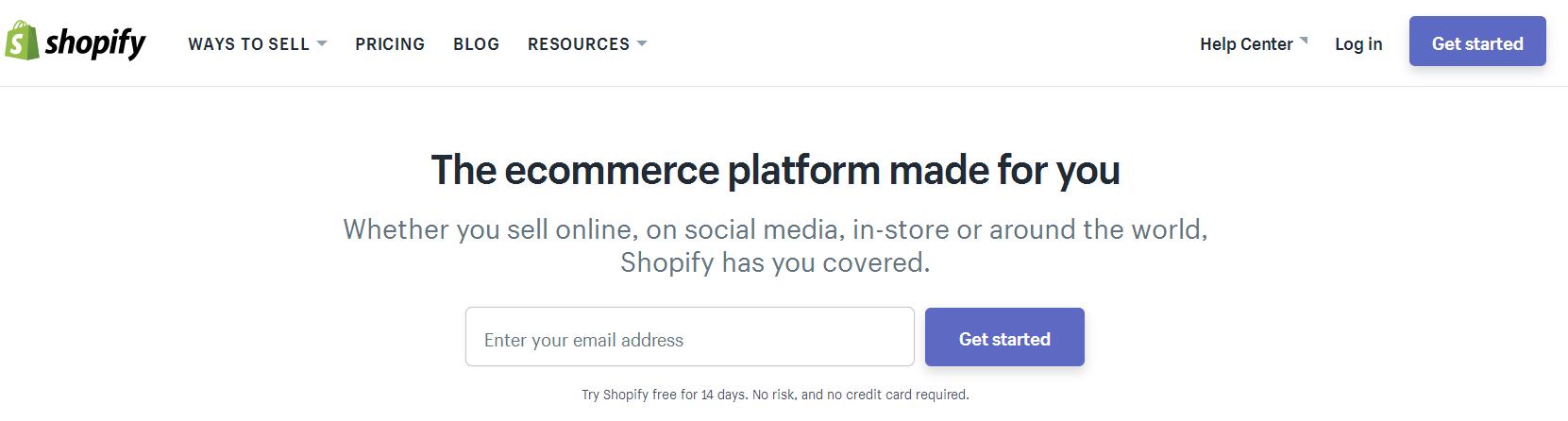Expand the Ways to Sell dropdown arrow
This screenshot has width=1568, height=421.
click(x=322, y=43)
